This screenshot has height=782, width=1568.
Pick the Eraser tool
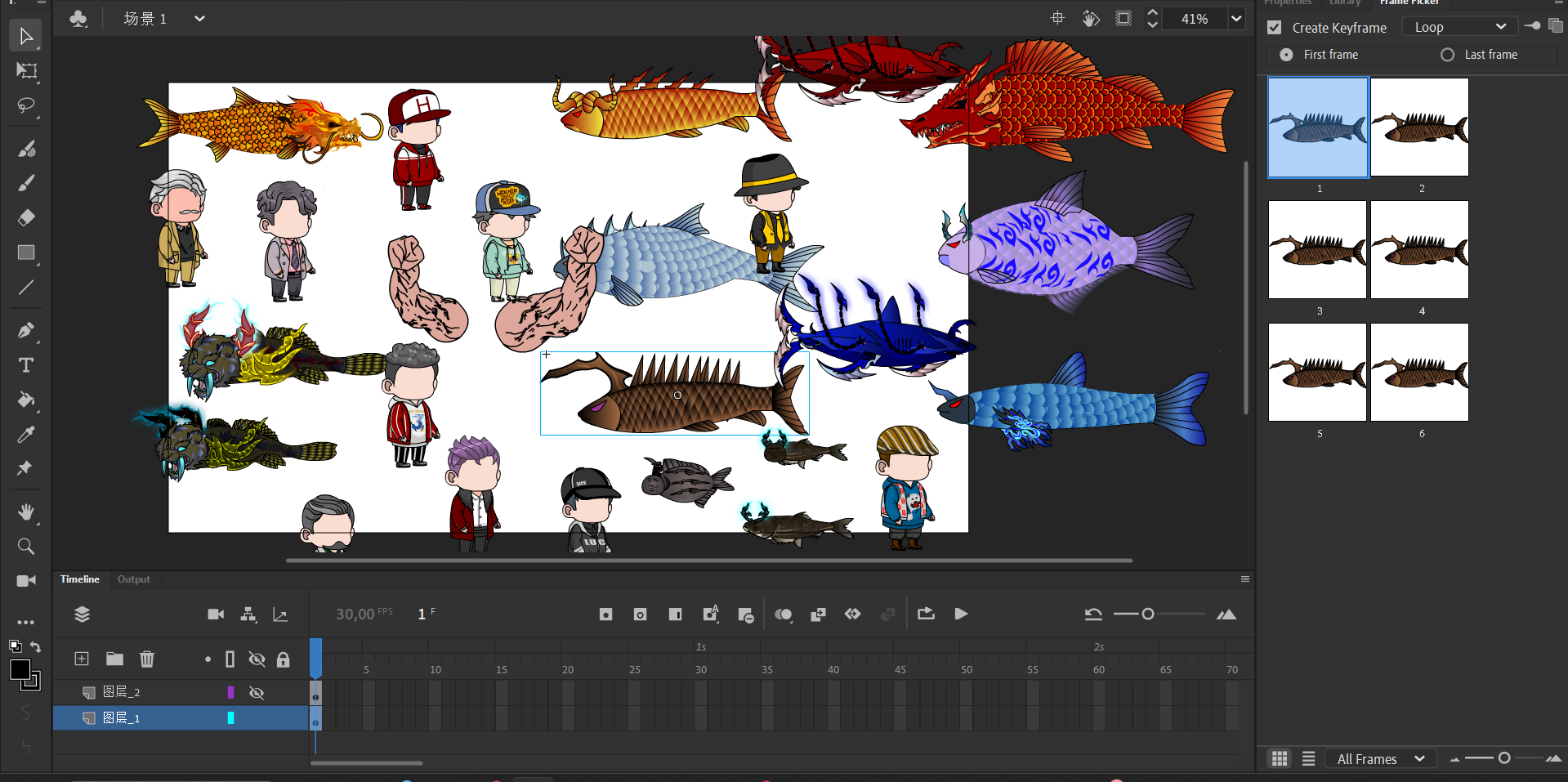[x=26, y=217]
